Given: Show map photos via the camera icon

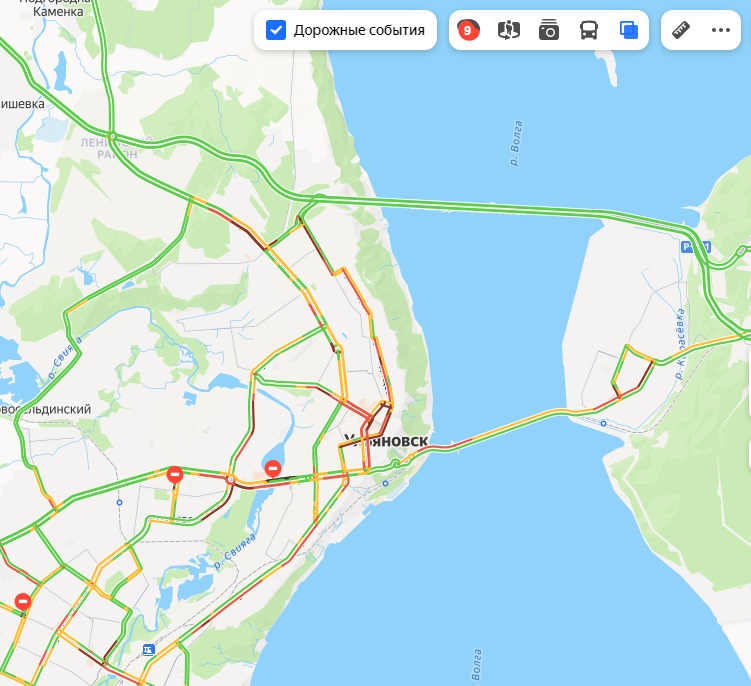Looking at the screenshot, I should pos(548,30).
